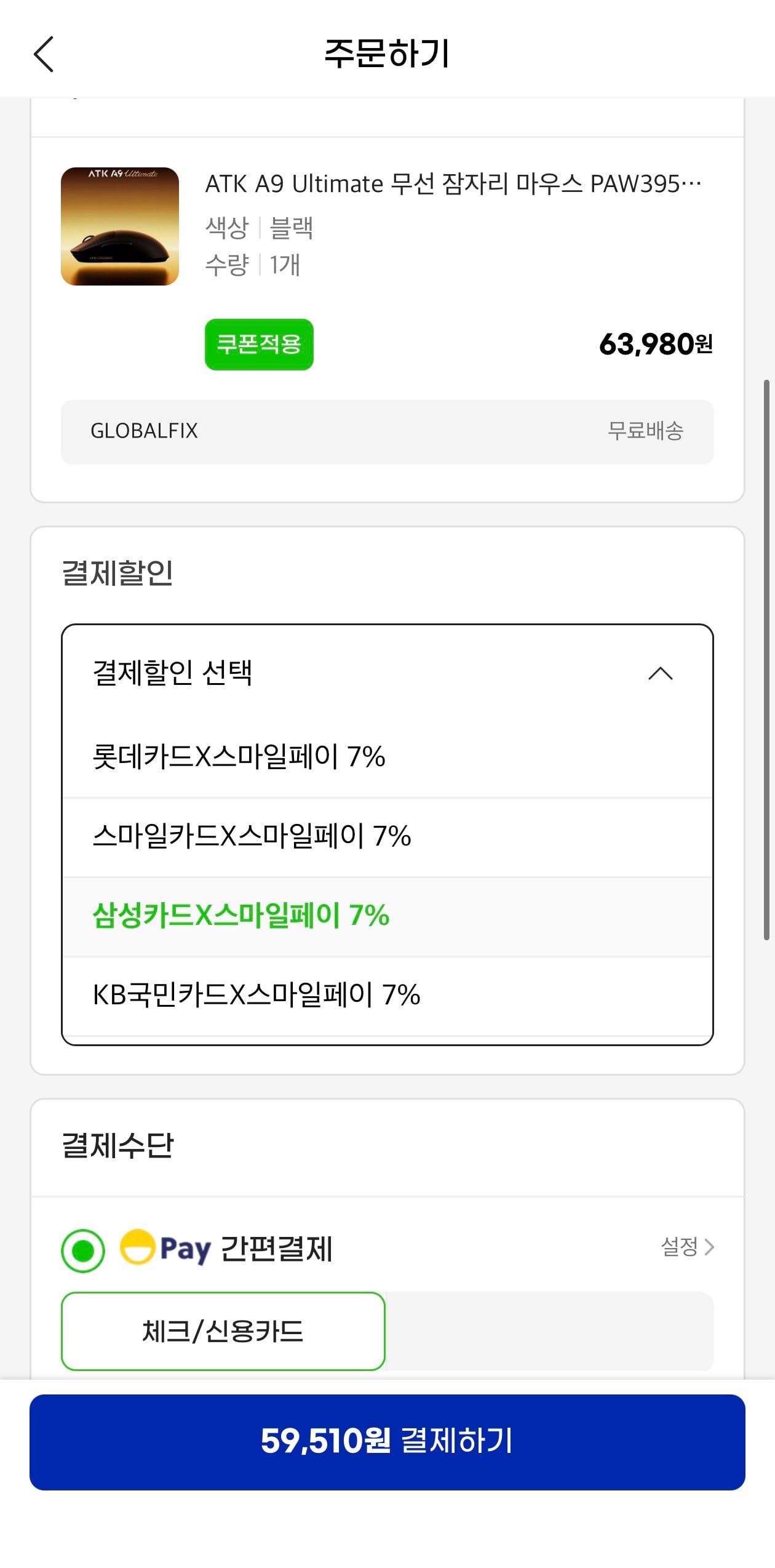Select 롯데카드X스마일페이 7% discount option
The width and height of the screenshot is (775, 1568).
[239, 757]
